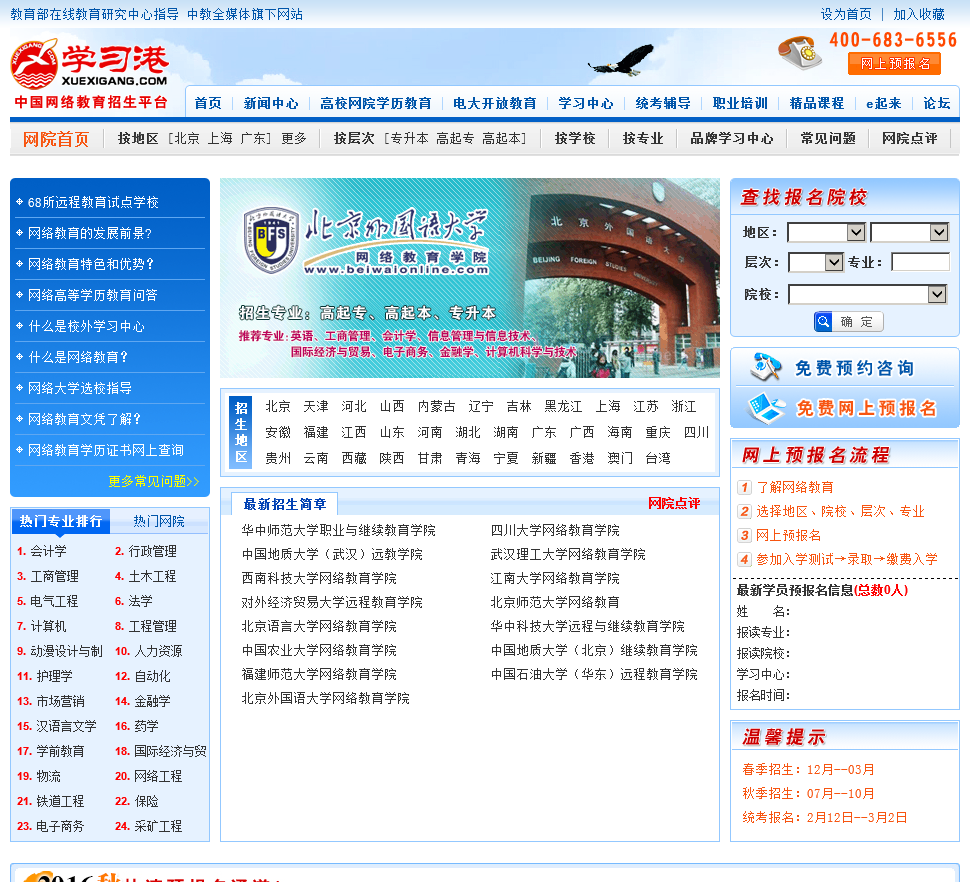Click the 专业 input field
This screenshot has width=970, height=882.
[920, 262]
